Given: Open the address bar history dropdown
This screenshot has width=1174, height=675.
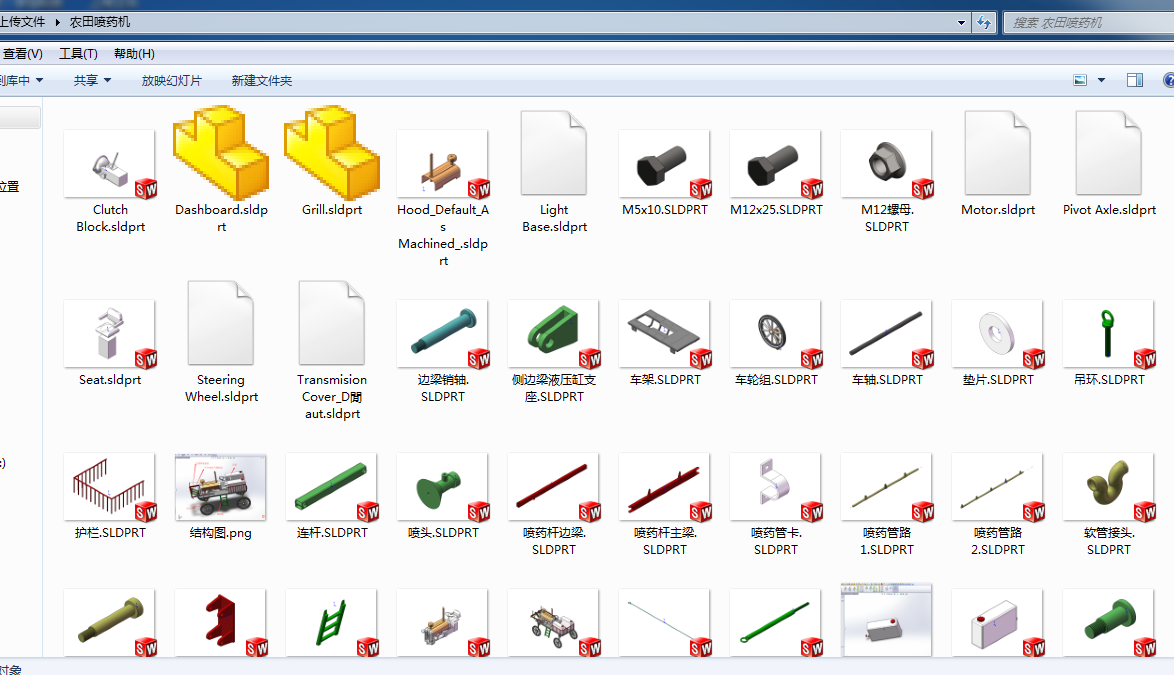Looking at the screenshot, I should tap(961, 22).
